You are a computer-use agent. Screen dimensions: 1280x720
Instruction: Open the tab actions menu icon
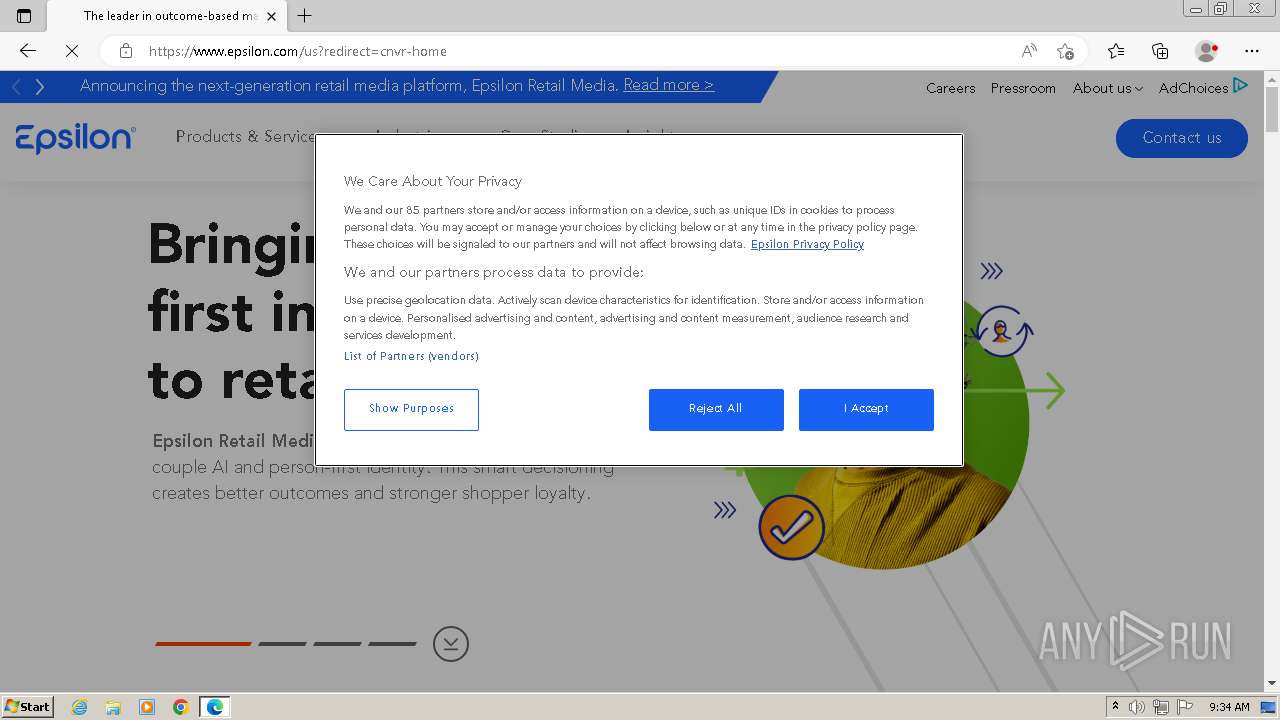[x=24, y=16]
